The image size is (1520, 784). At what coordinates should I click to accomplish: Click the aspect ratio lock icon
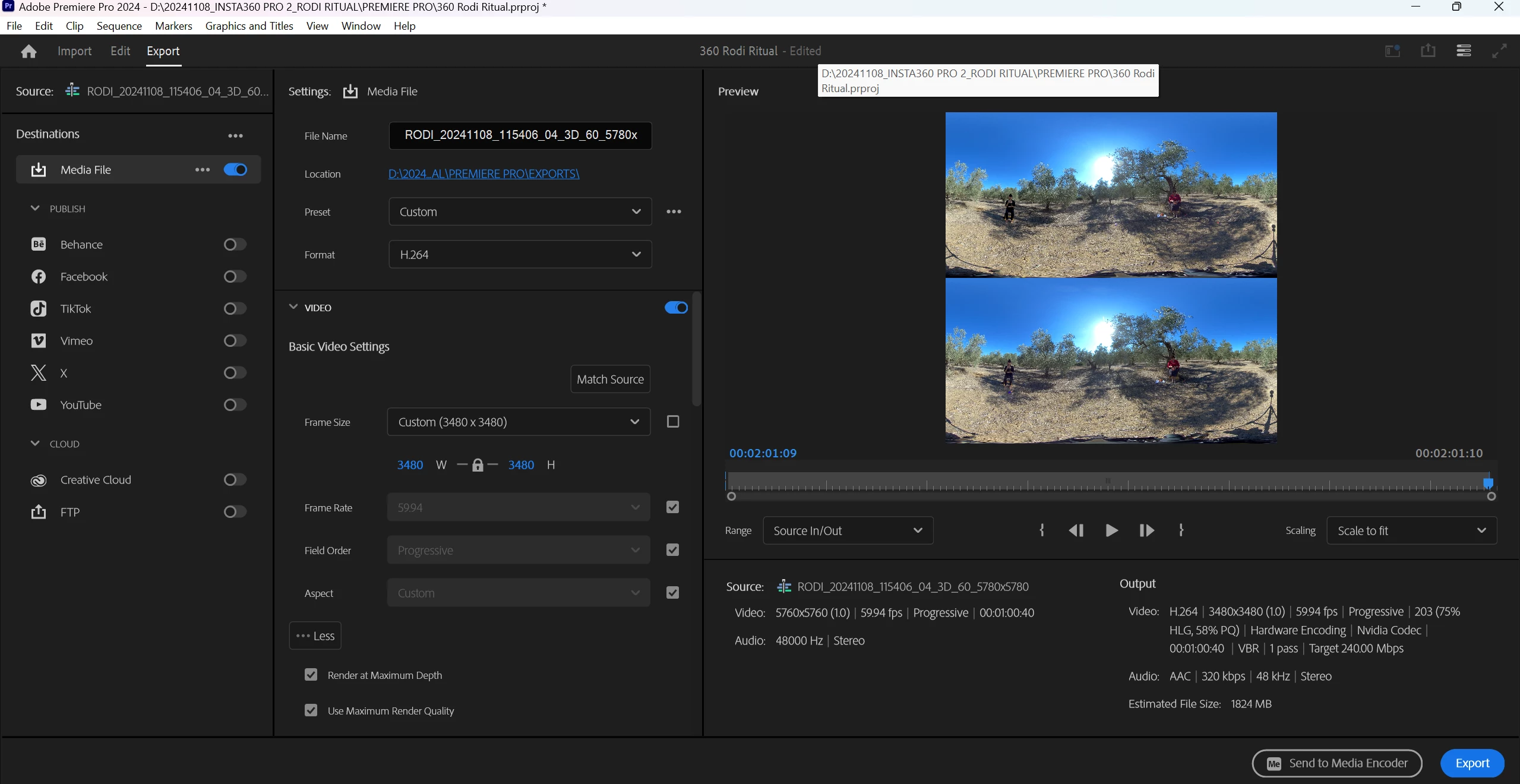478,465
